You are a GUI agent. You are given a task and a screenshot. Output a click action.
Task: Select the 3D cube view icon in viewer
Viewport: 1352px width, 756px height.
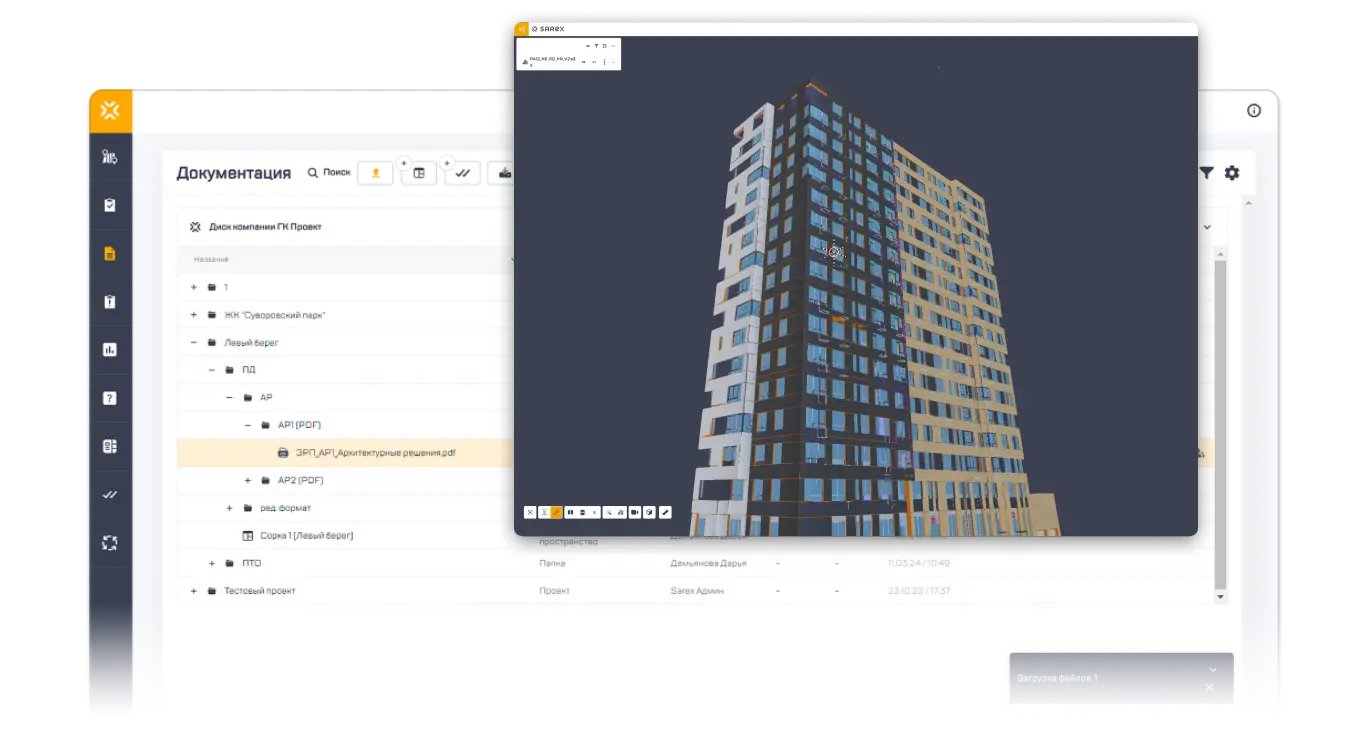tap(649, 512)
